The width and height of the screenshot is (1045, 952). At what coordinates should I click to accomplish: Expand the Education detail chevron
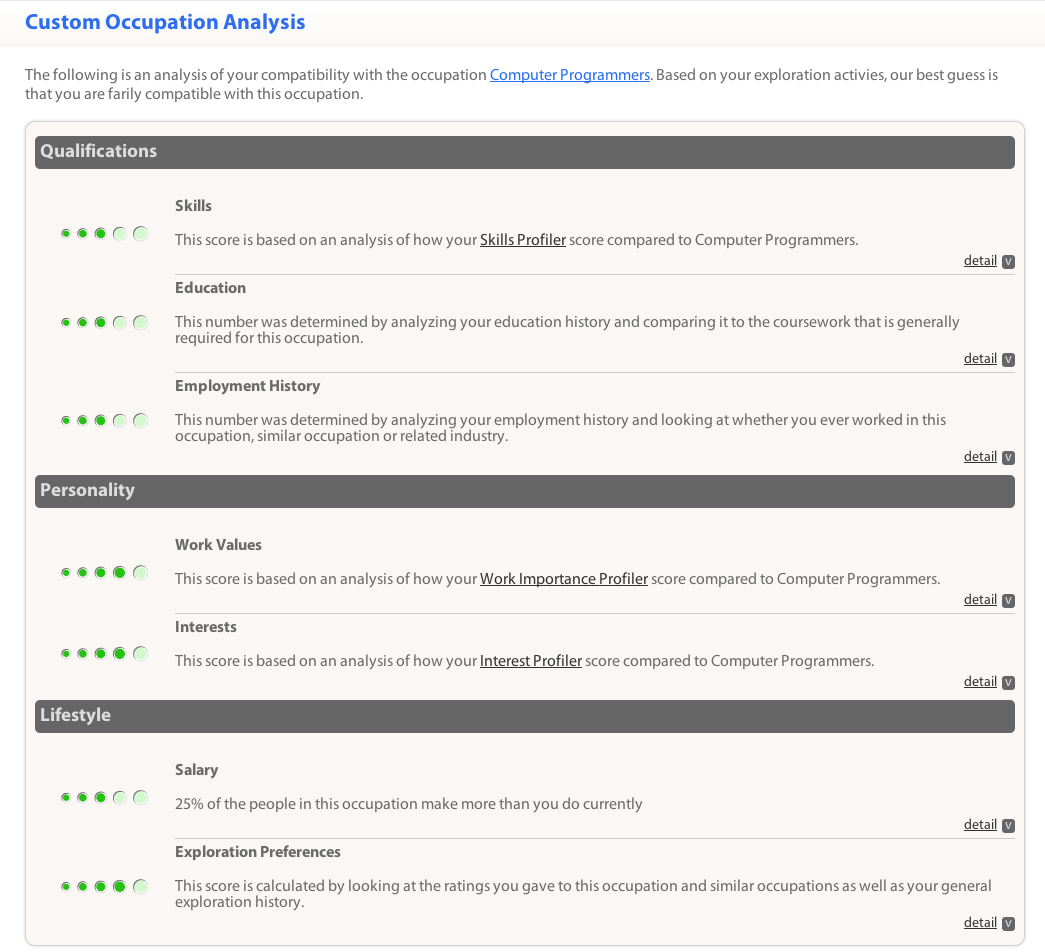[1008, 359]
